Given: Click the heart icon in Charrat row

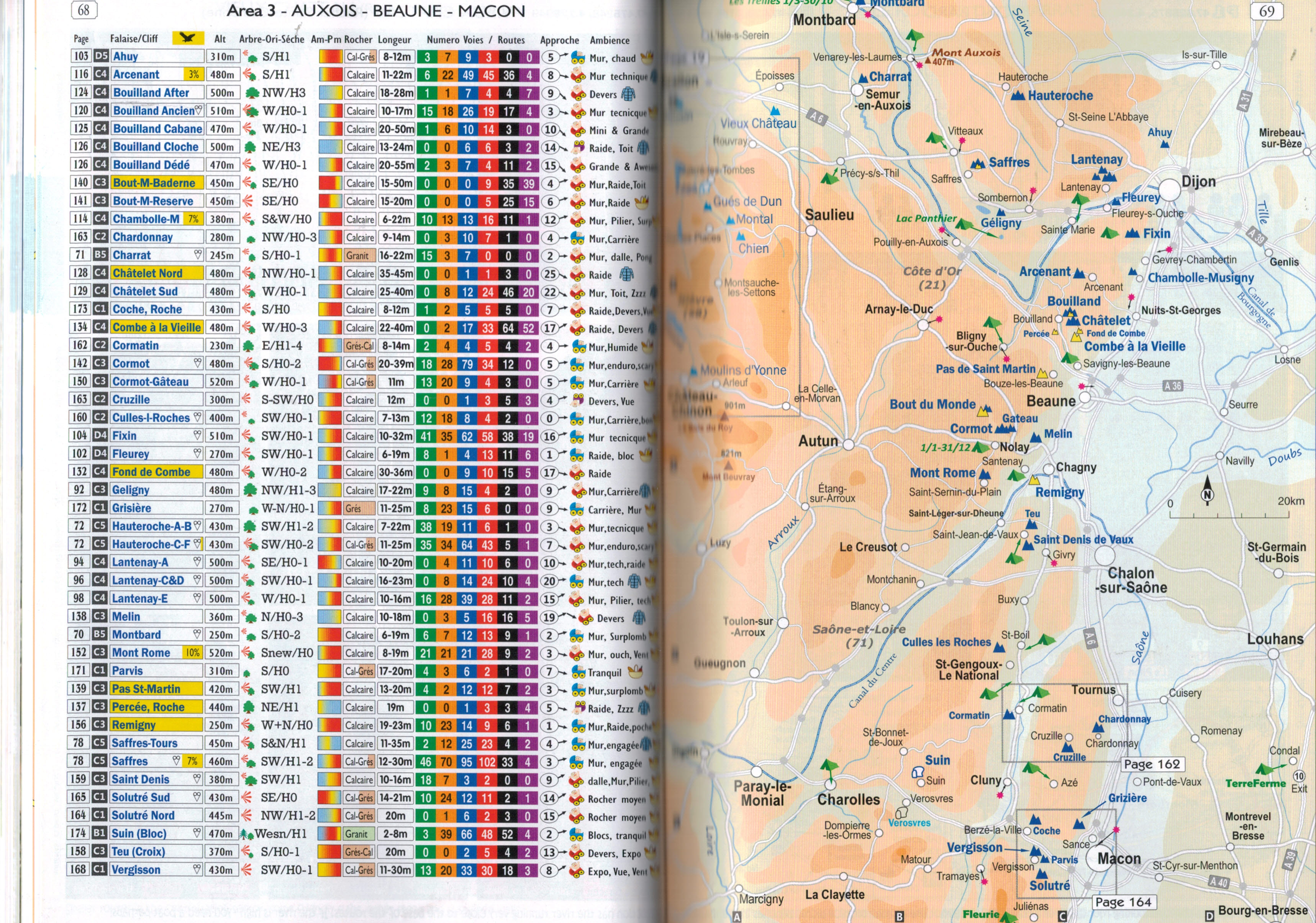Looking at the screenshot, I should point(198,255).
